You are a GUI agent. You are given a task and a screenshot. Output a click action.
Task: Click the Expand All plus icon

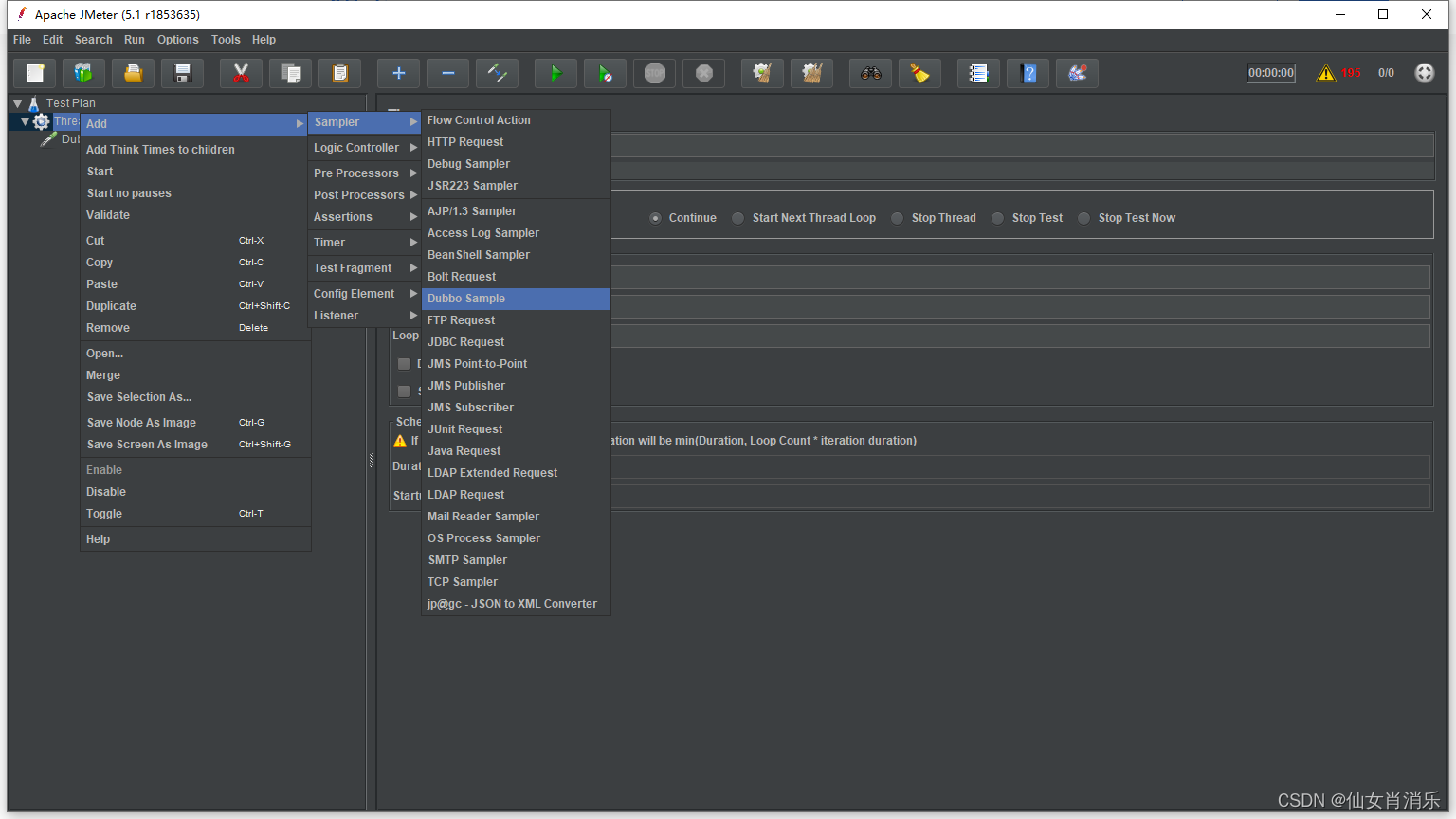pos(399,73)
